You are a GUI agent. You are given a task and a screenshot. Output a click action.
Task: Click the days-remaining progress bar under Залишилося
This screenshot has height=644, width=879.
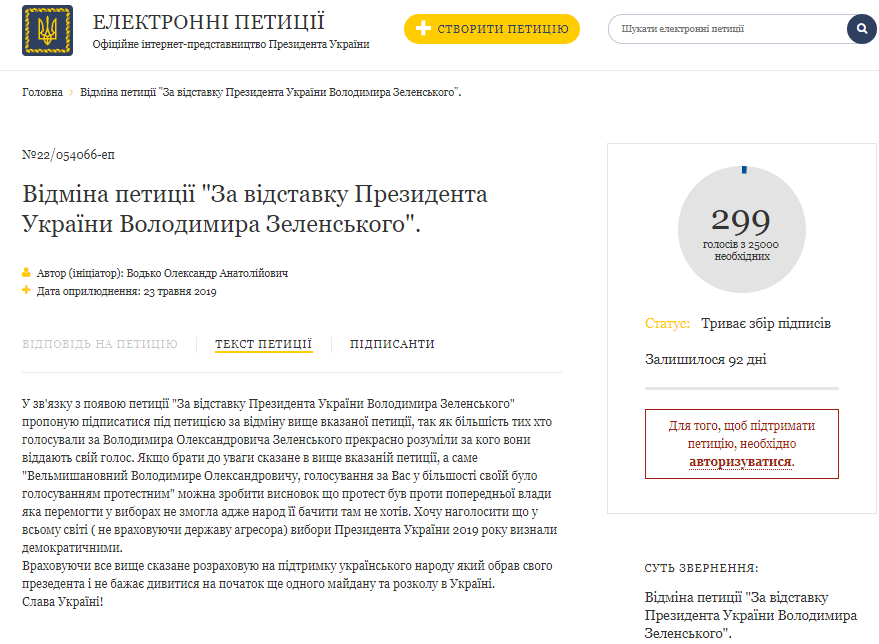[x=741, y=386]
